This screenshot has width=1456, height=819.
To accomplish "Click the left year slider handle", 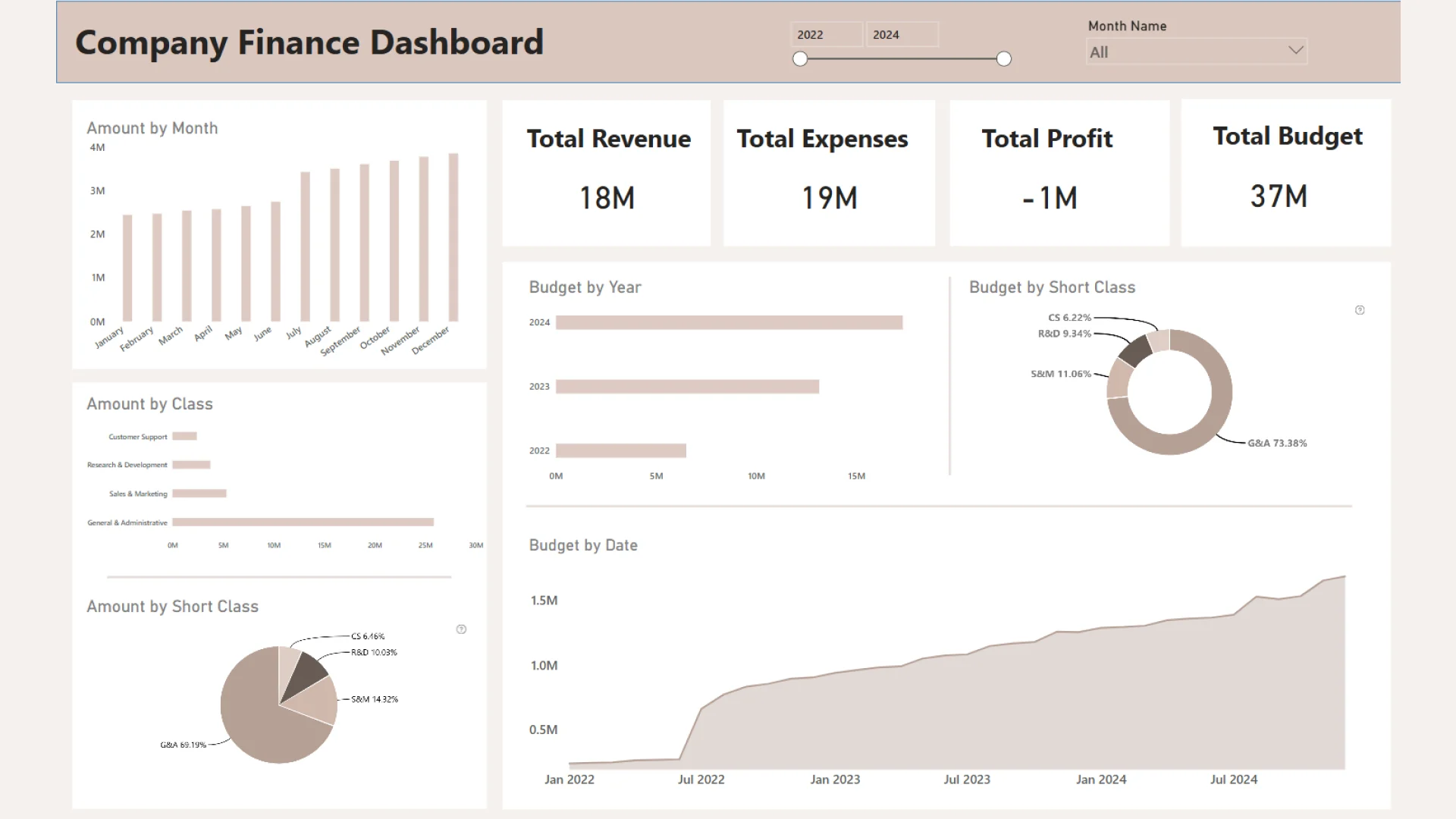I will point(800,59).
